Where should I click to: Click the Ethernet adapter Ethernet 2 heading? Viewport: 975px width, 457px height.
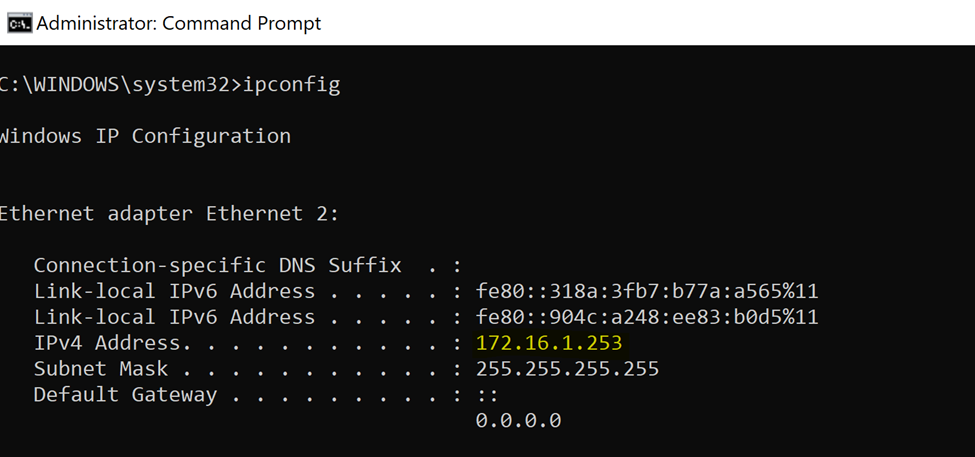point(170,214)
